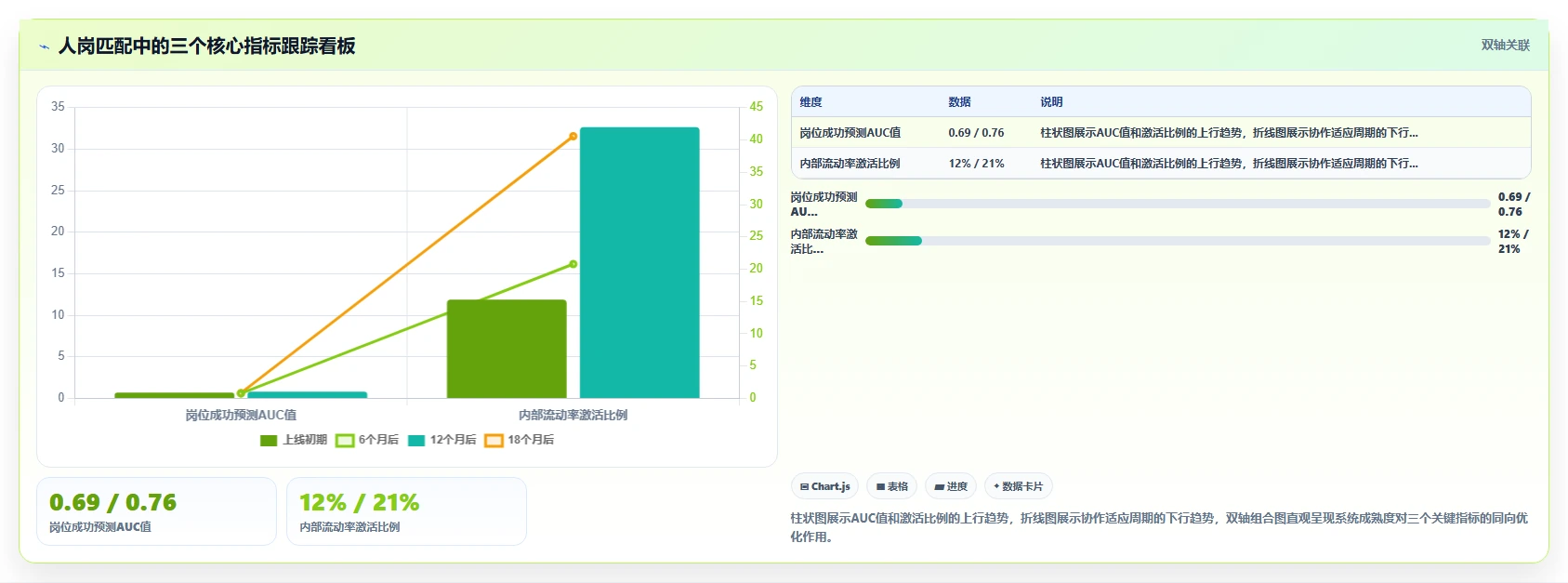Open the 12% / 21% stat card
Screen dimensions: 1568x583
pos(406,511)
